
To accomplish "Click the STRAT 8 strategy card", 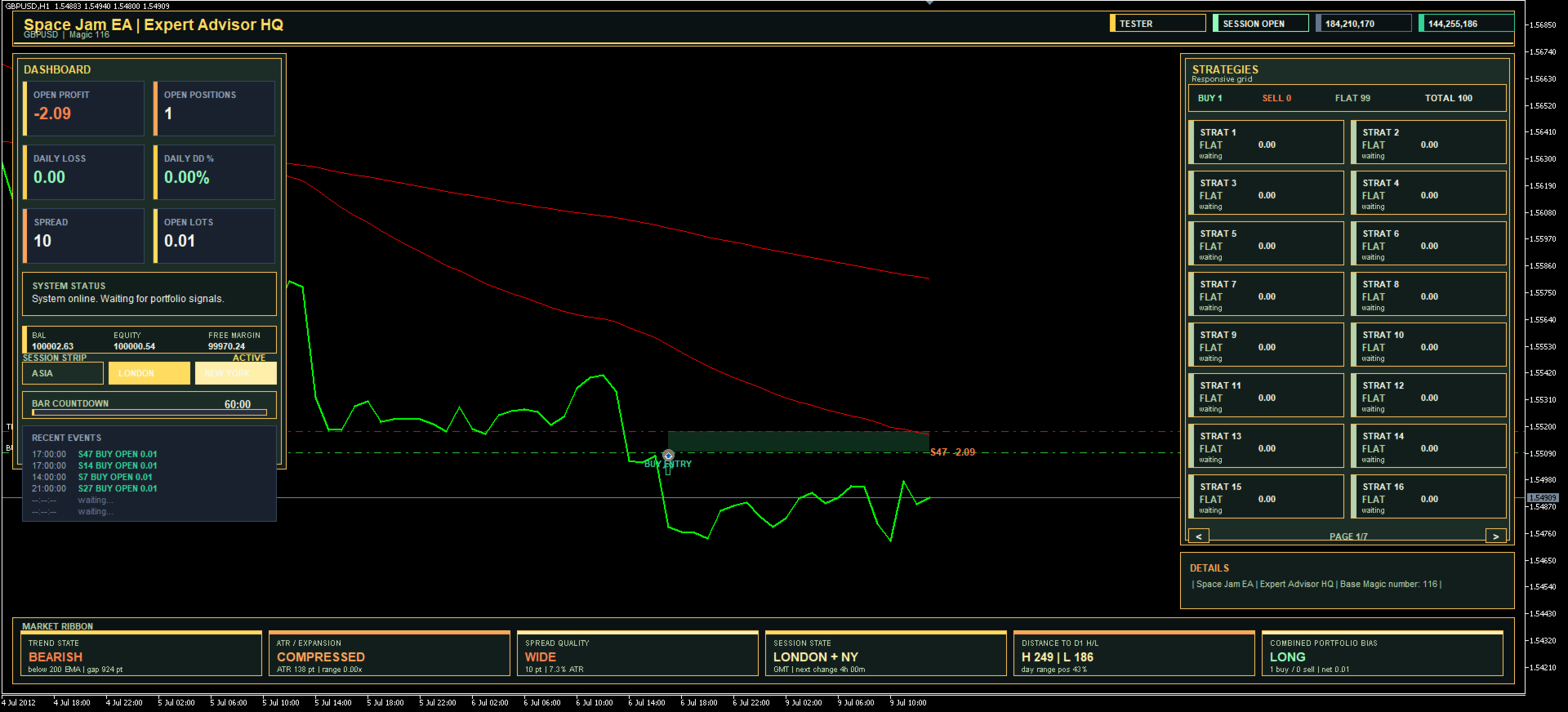I will tap(1429, 295).
